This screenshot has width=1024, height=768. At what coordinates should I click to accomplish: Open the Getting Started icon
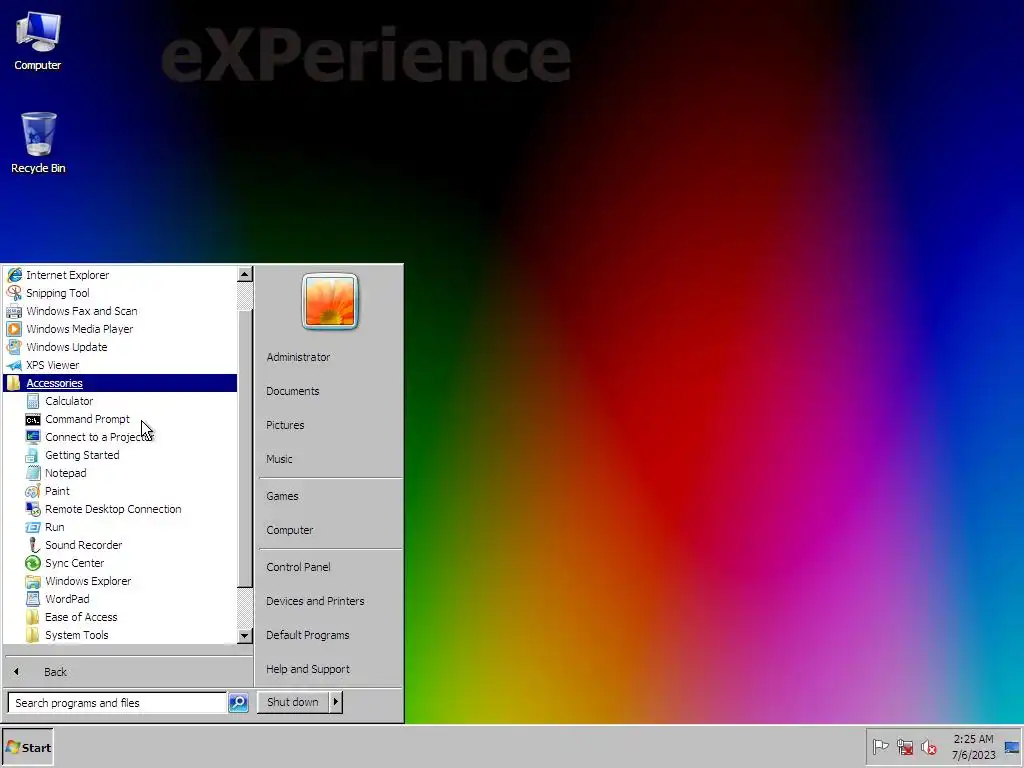point(33,455)
